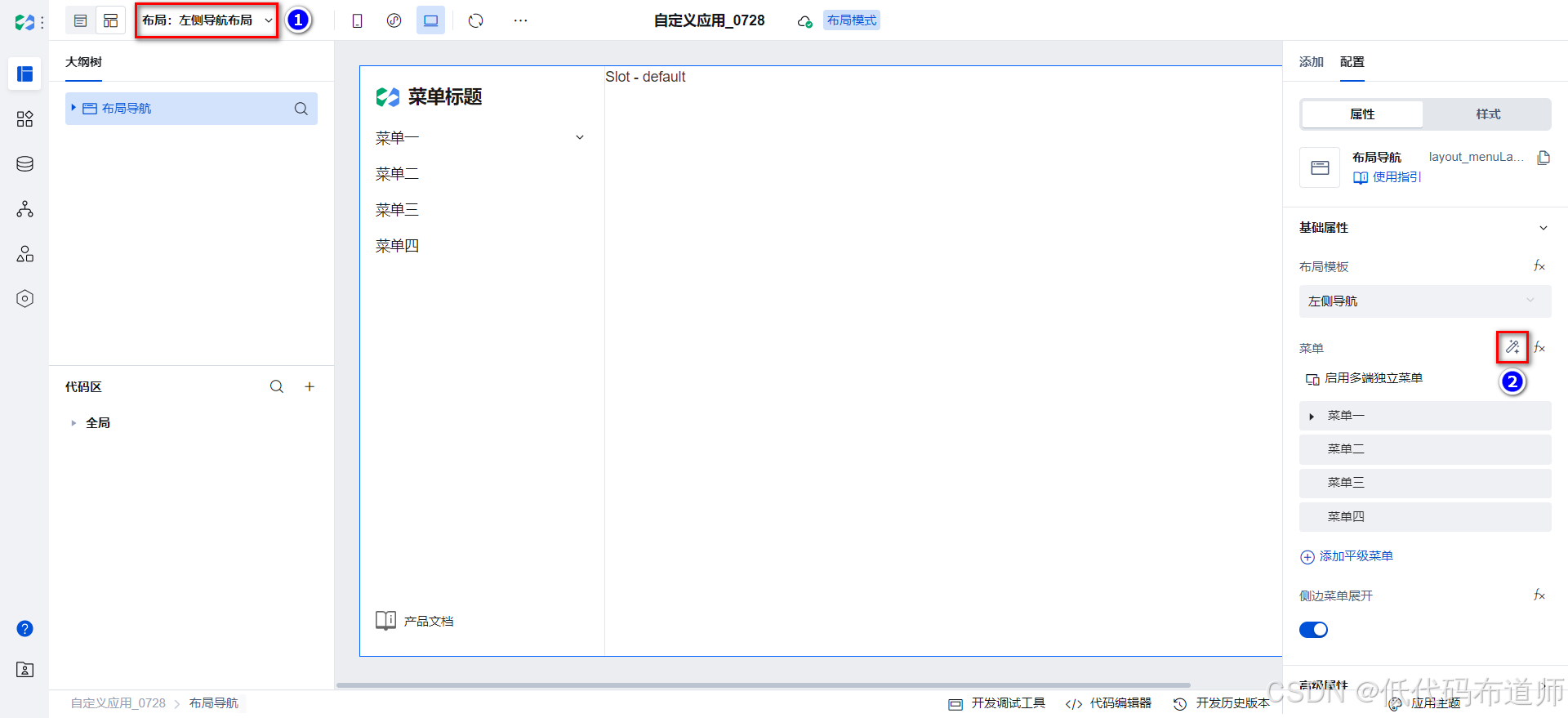Click the 布局导航 component icon box

[x=1320, y=167]
